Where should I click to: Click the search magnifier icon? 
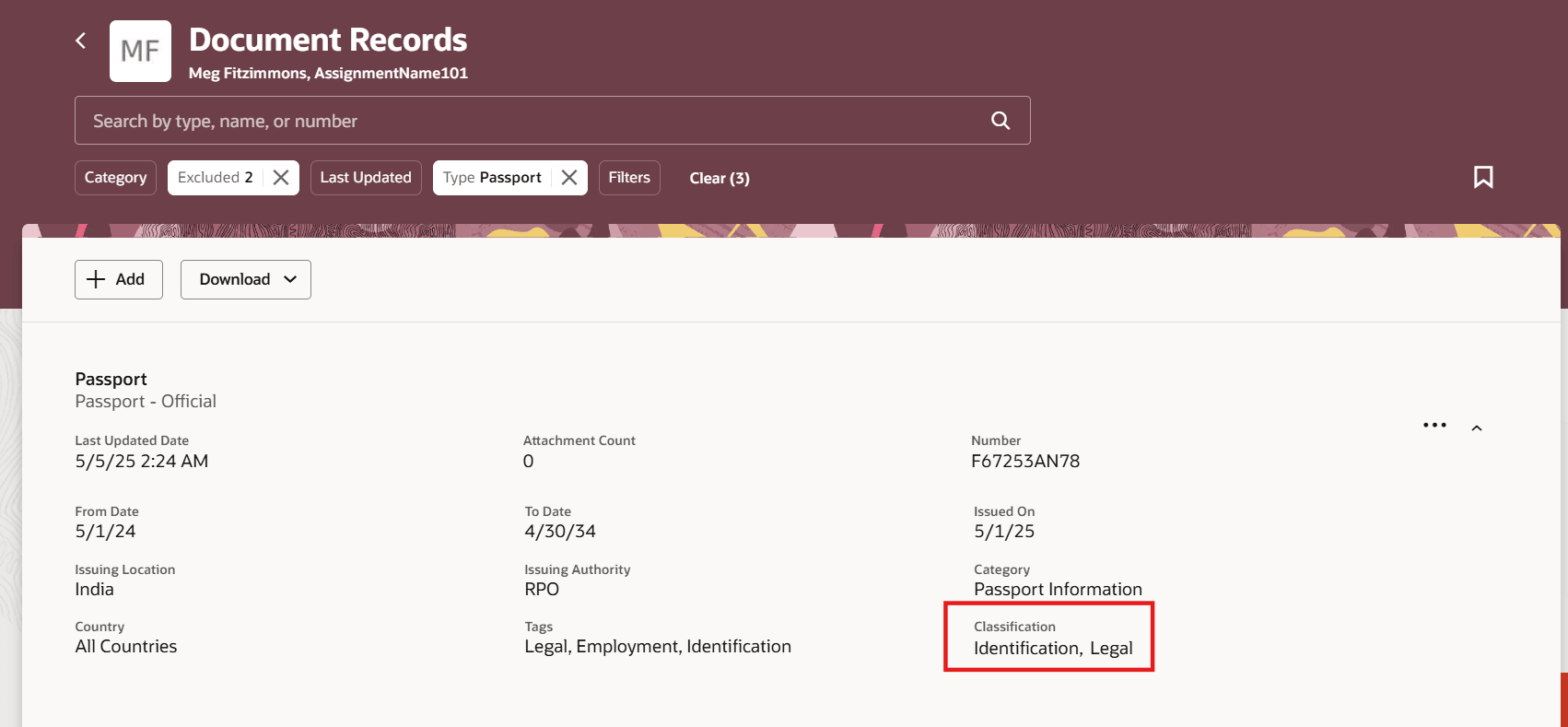pos(1000,121)
